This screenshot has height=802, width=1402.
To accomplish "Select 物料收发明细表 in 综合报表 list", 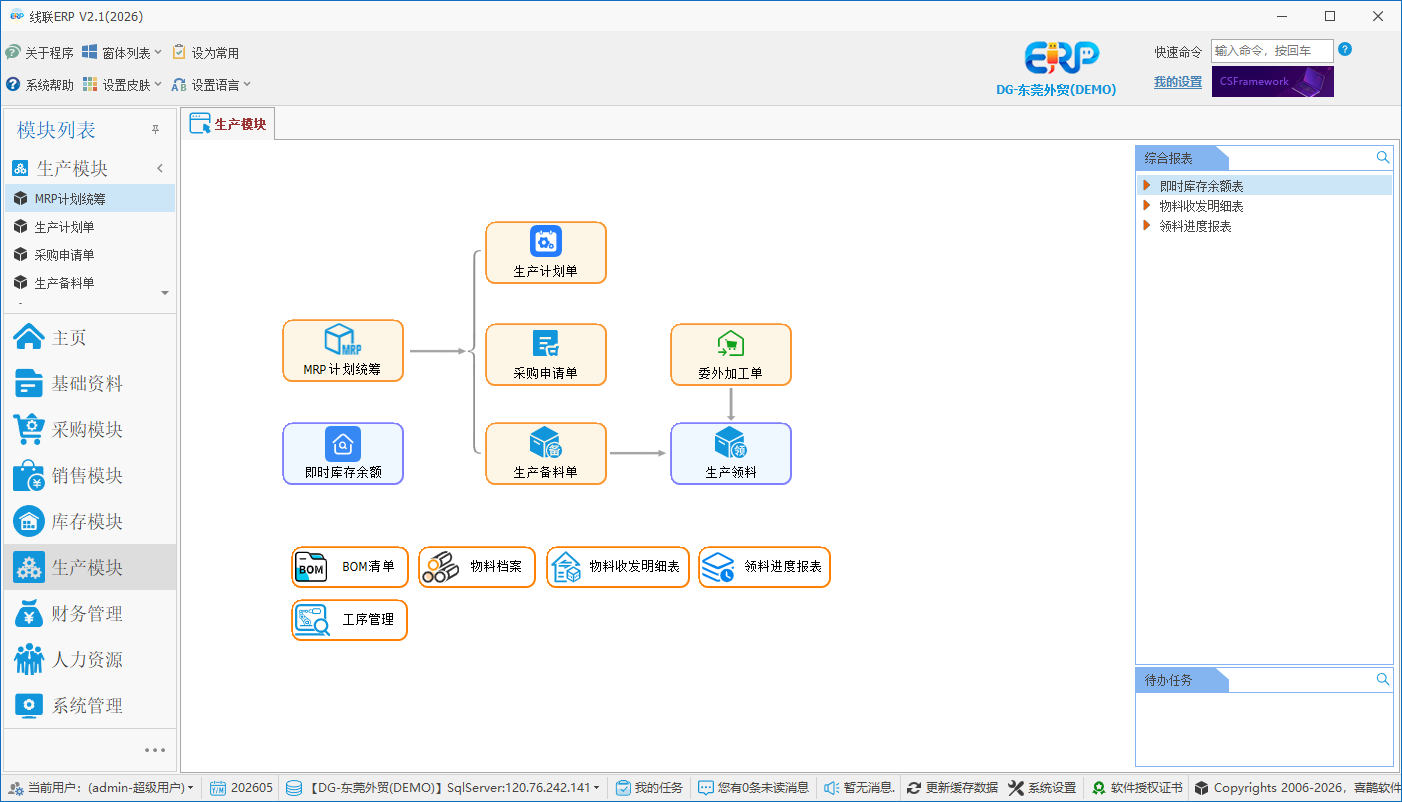I will 1201,206.
